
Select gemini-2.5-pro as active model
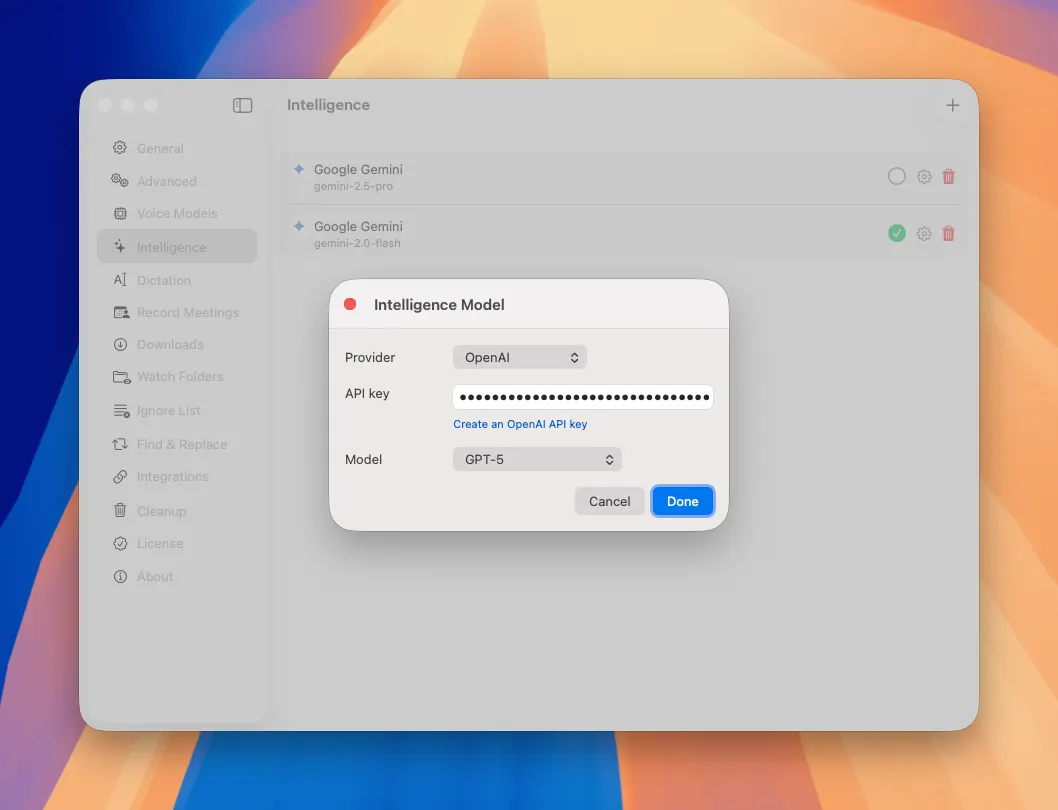click(x=896, y=177)
